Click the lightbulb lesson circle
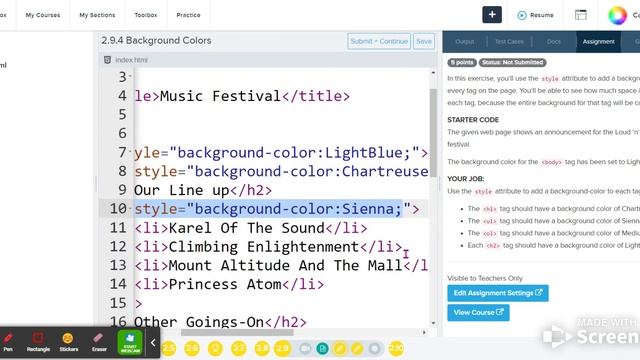Image resolution: width=640 pixels, height=360 pixels. click(x=215, y=349)
